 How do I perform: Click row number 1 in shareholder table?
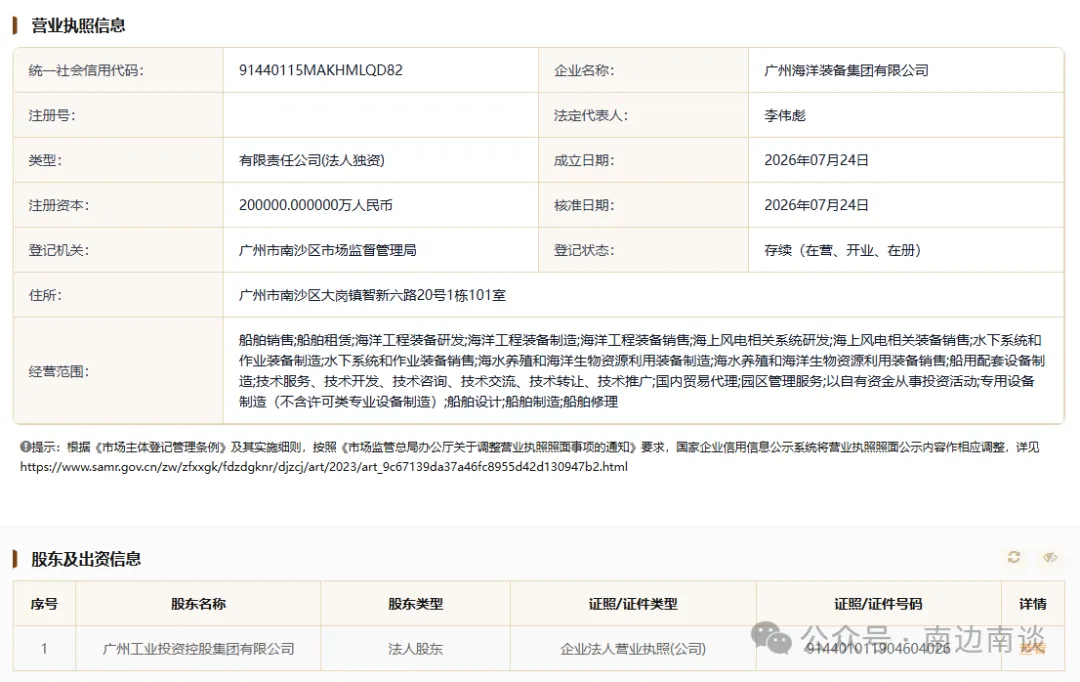click(x=44, y=648)
